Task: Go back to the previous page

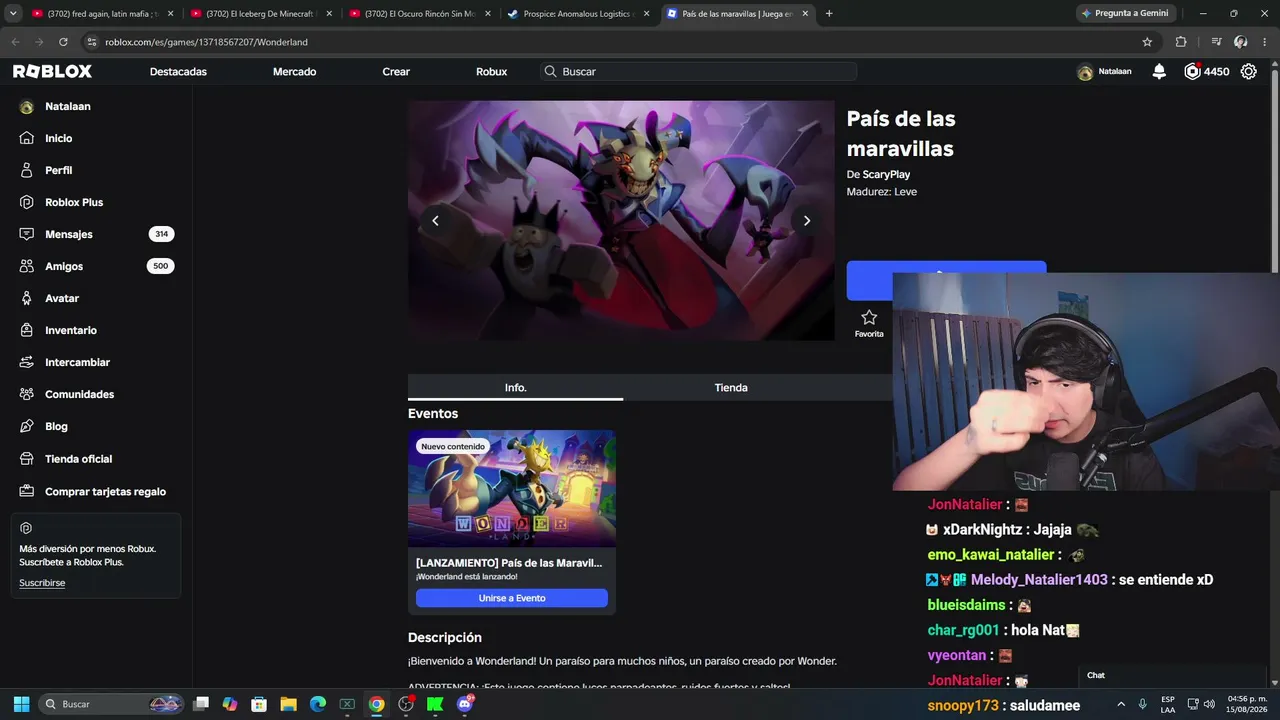Action: [15, 42]
